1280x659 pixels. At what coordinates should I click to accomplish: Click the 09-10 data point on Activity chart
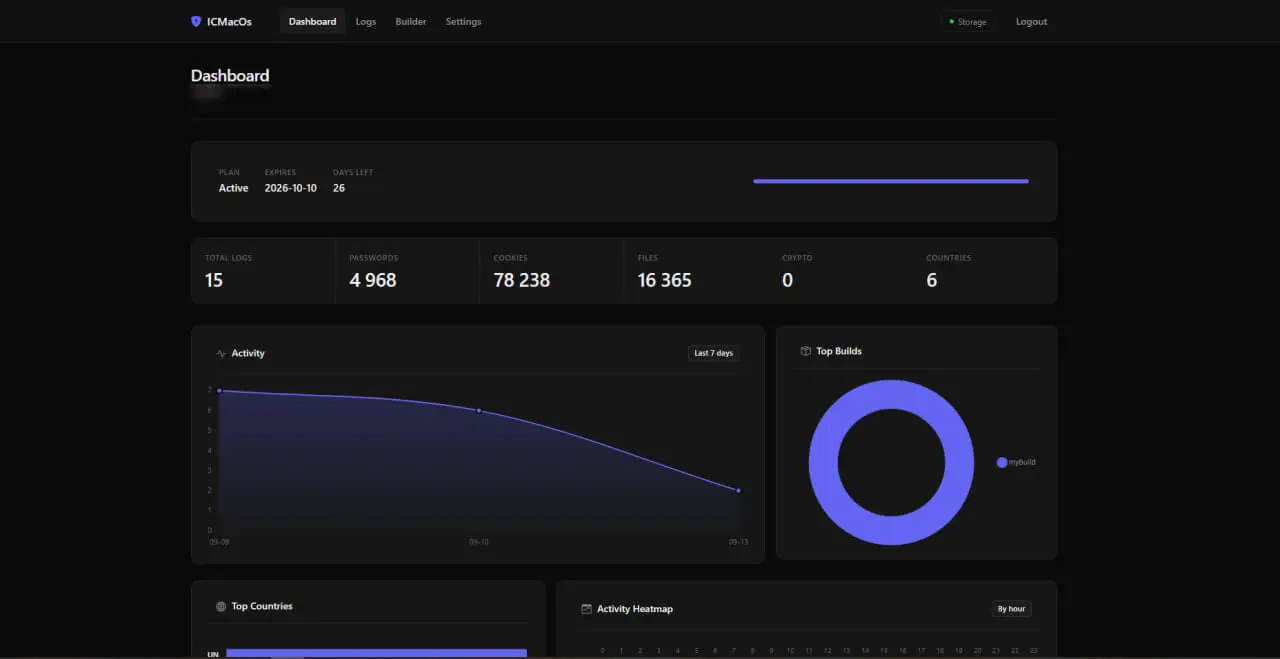point(479,410)
